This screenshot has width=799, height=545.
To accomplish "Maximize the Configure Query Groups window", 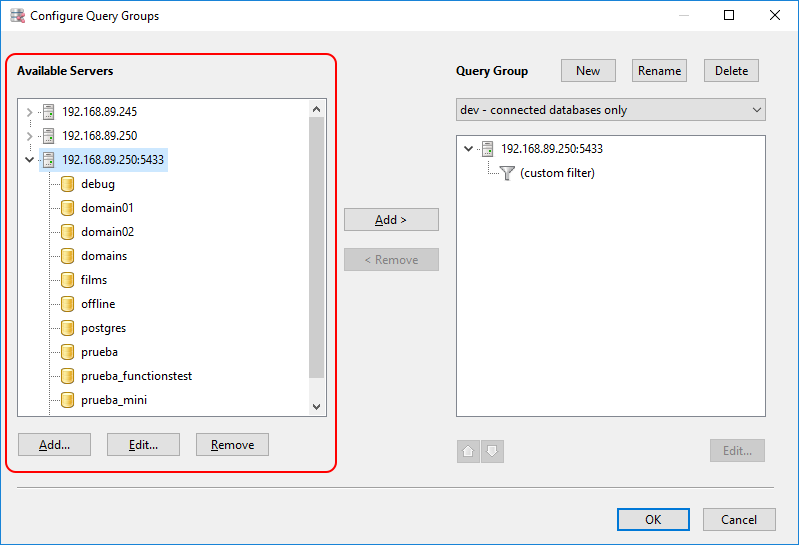I will coord(729,15).
